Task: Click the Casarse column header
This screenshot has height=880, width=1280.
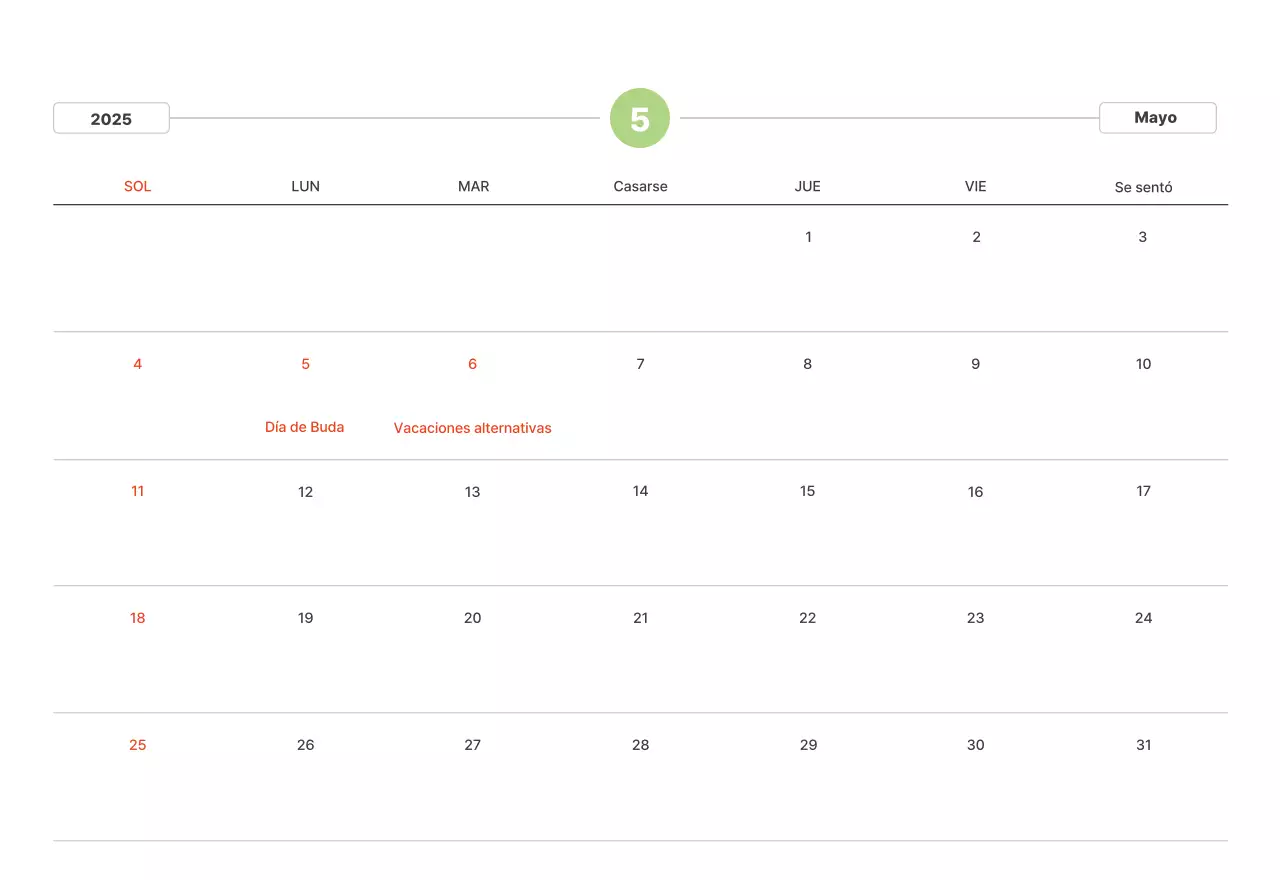Action: (640, 187)
